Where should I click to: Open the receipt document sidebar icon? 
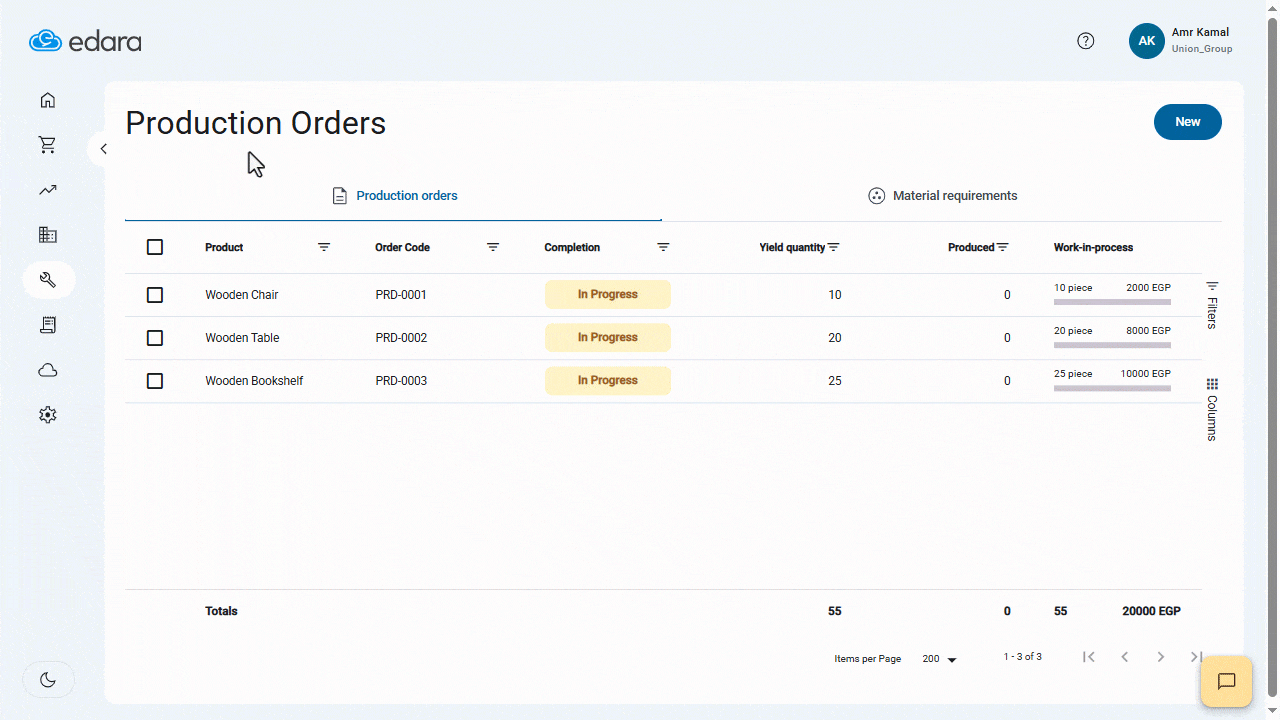pos(47,325)
